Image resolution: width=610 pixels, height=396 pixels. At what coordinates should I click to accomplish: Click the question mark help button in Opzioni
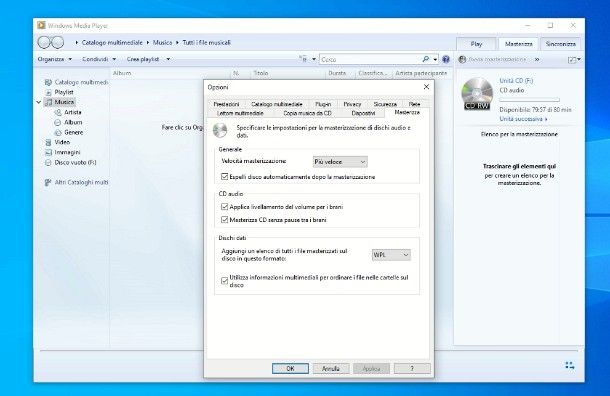pyautogui.click(x=412, y=368)
